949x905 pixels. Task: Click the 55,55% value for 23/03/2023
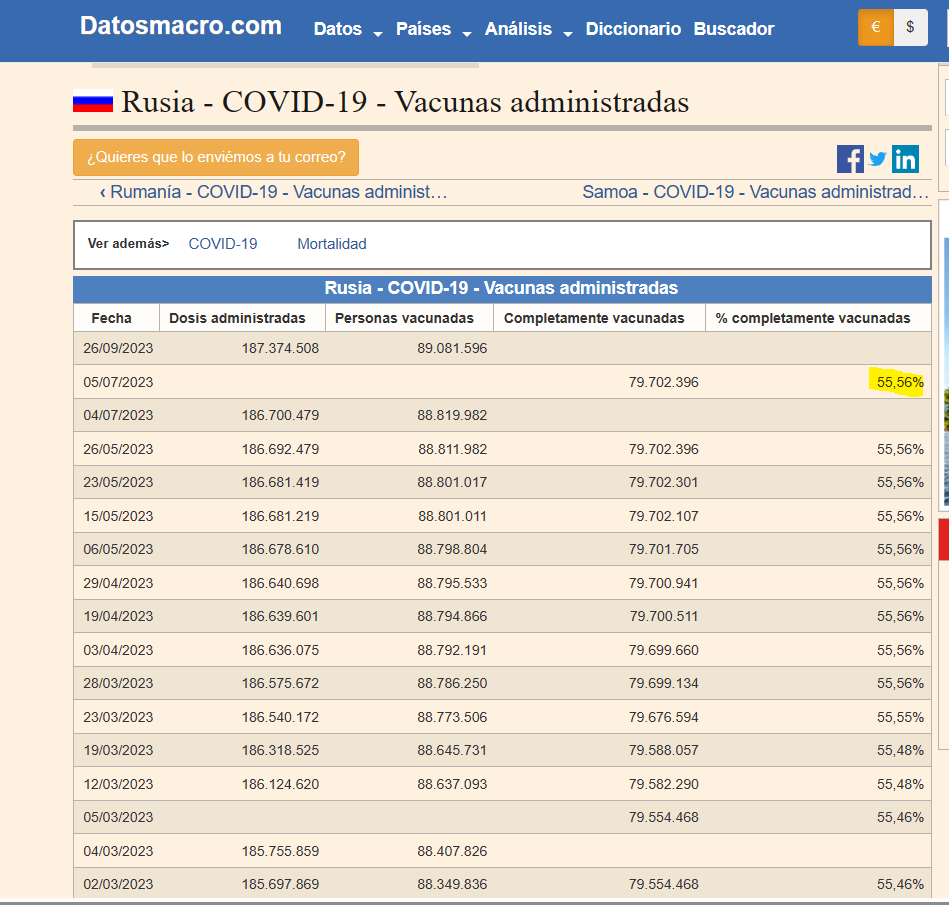click(x=900, y=717)
